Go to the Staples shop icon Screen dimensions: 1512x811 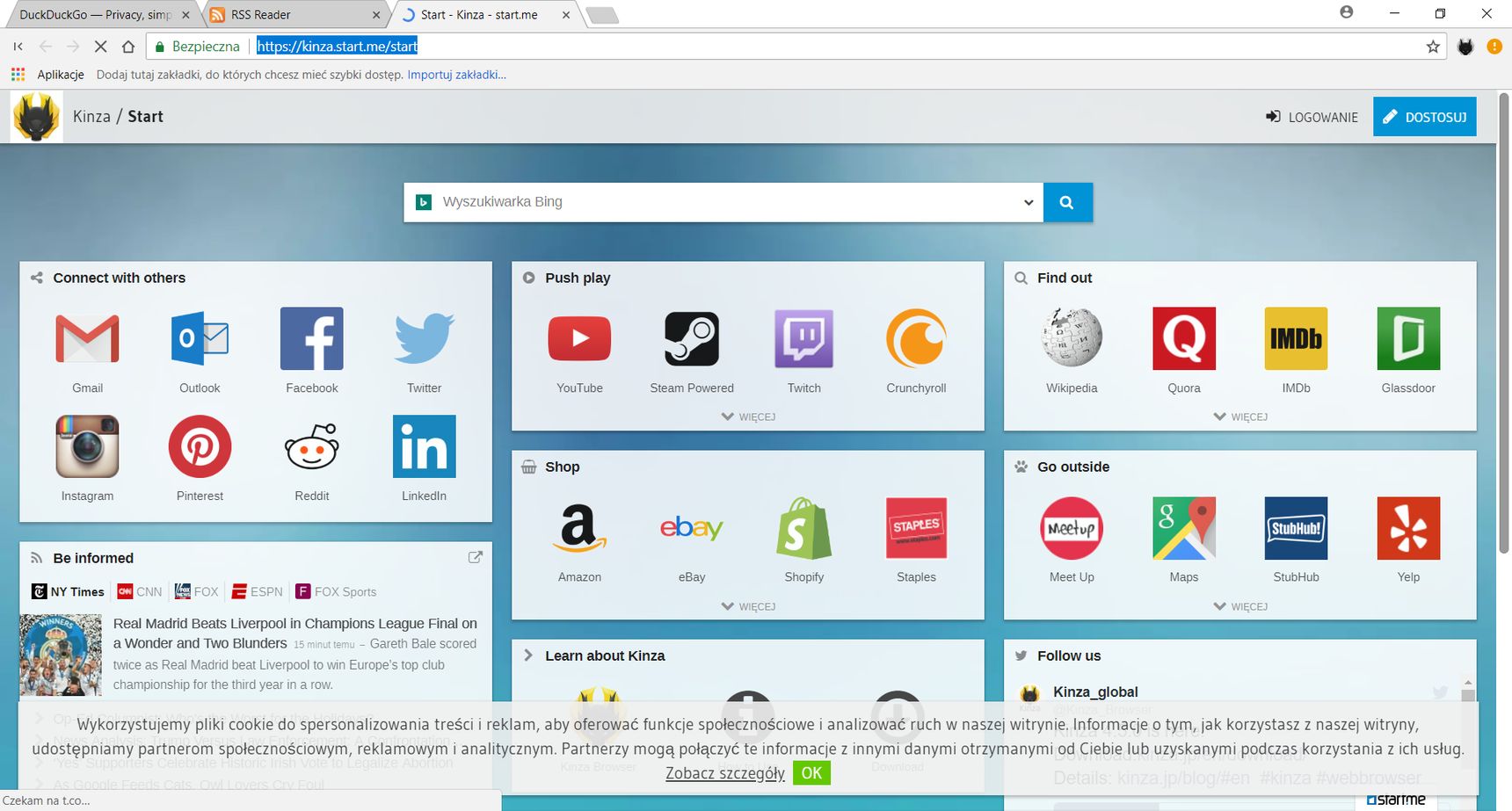(917, 528)
